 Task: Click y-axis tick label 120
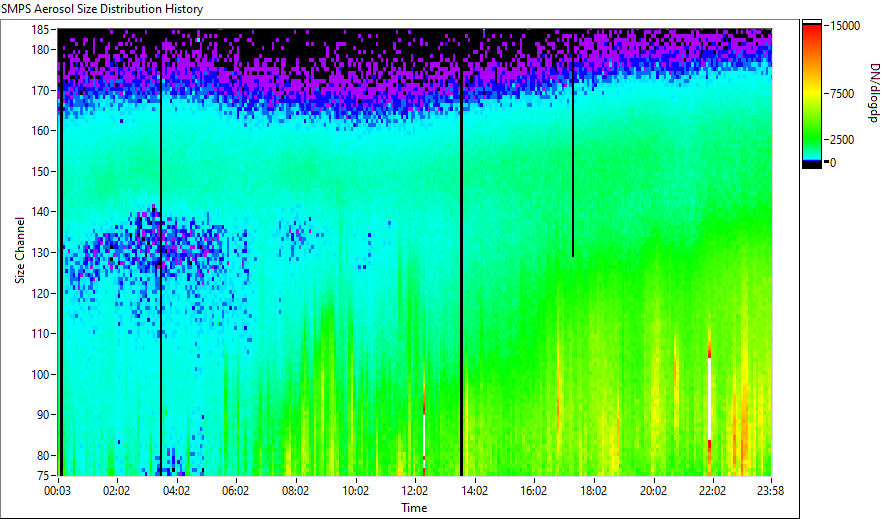[40, 294]
